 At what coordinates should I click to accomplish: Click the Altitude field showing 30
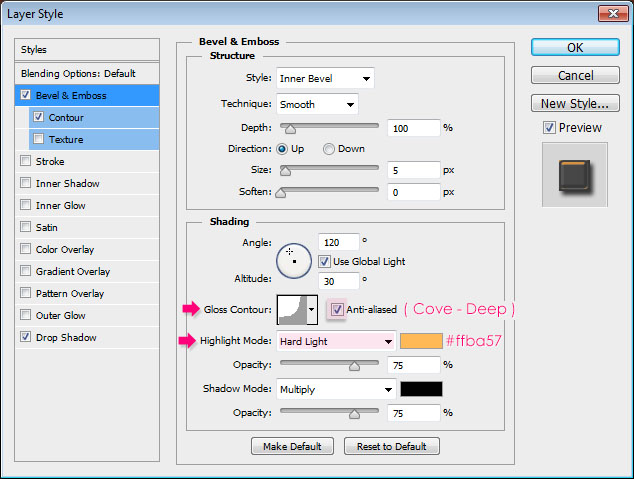coord(338,281)
